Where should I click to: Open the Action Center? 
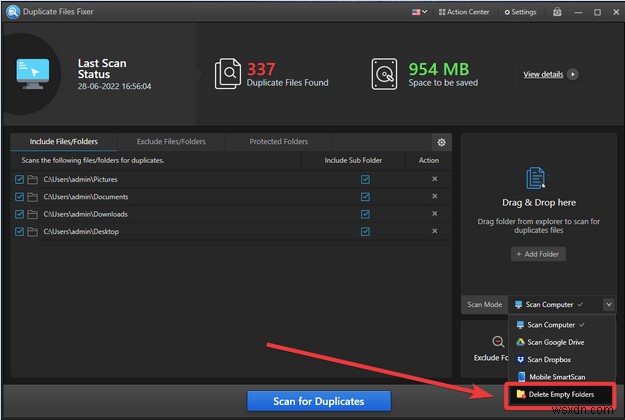tap(464, 12)
